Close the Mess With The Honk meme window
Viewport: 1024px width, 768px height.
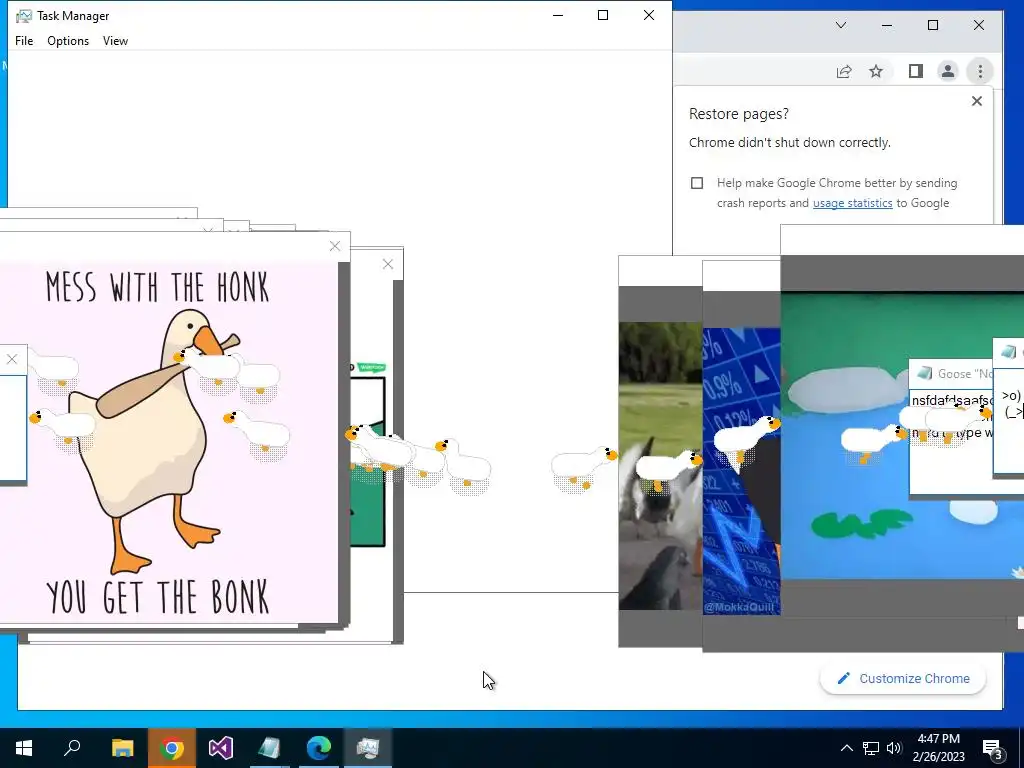click(335, 246)
